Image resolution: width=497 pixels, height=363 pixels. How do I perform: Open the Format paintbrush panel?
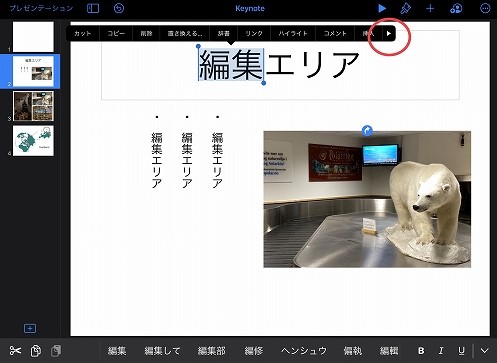[405, 8]
